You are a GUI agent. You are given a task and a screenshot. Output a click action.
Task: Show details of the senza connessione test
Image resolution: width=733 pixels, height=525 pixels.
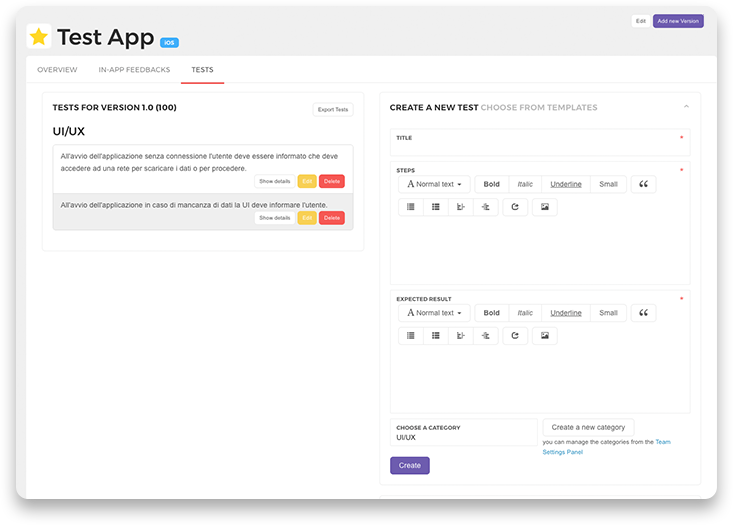click(275, 181)
